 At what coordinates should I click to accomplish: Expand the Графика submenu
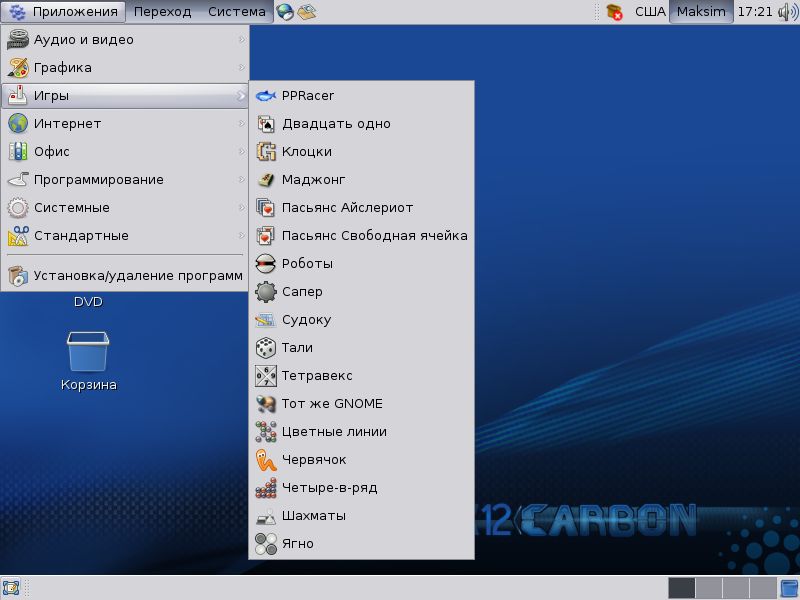[x=124, y=67]
